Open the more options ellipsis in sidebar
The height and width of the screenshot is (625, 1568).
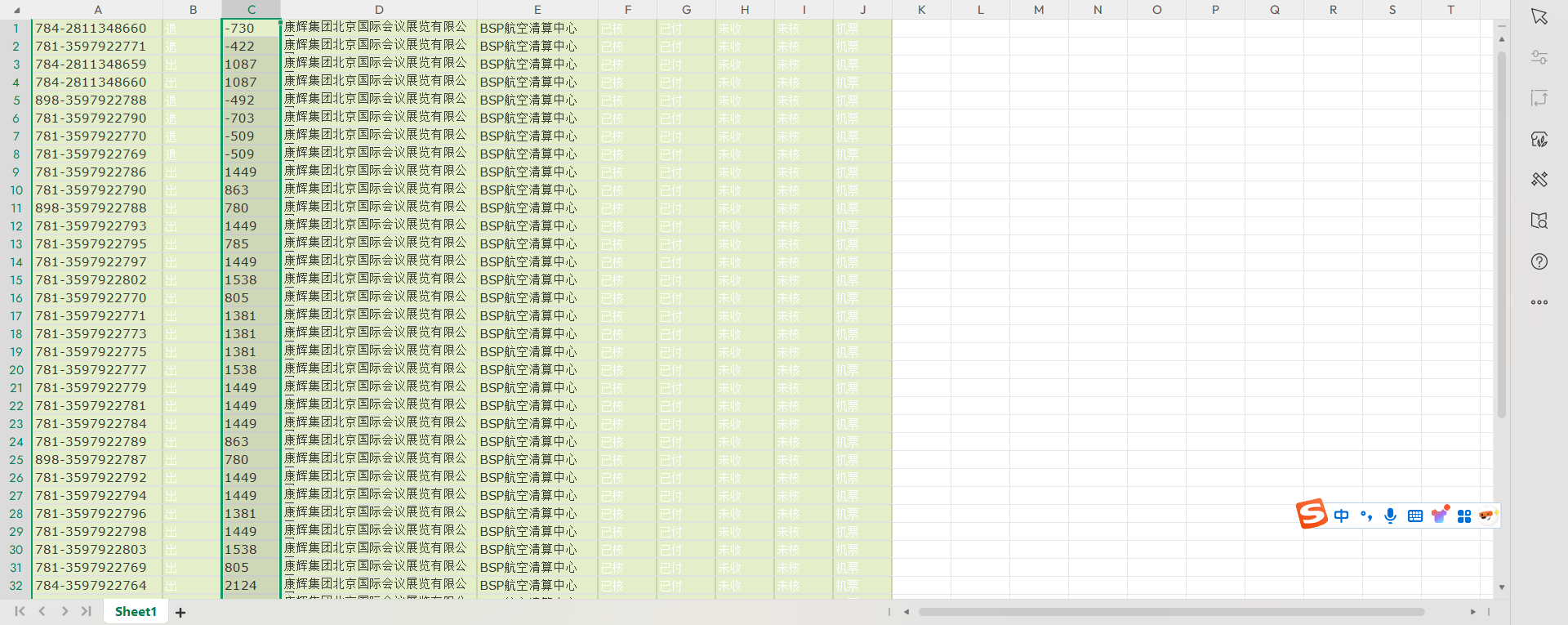1539,302
